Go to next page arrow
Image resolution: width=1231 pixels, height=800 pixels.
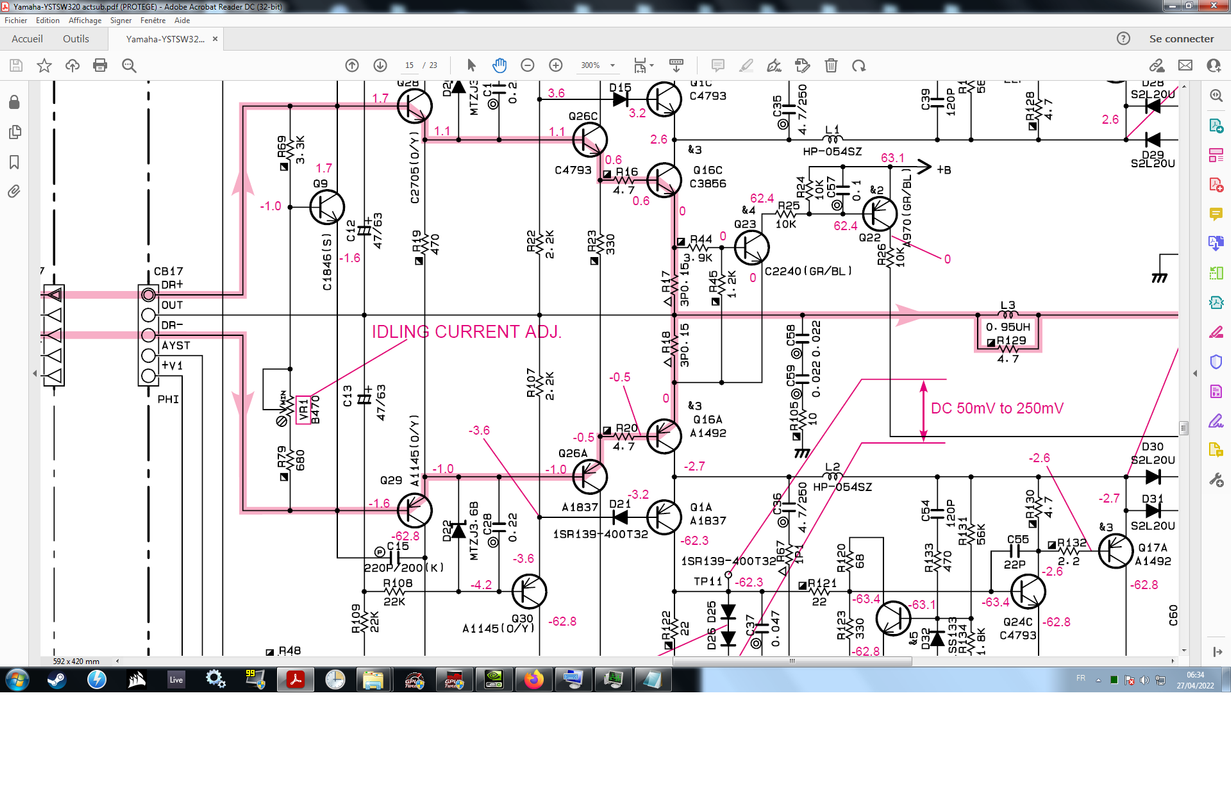point(380,65)
